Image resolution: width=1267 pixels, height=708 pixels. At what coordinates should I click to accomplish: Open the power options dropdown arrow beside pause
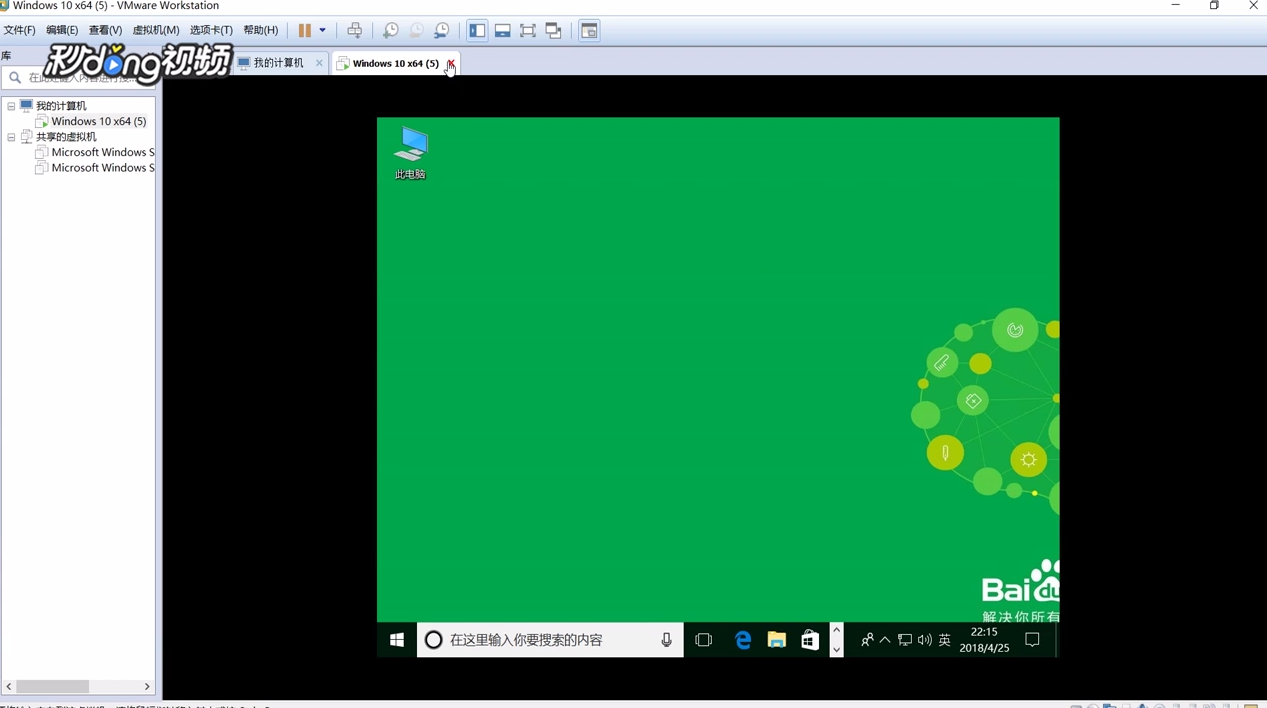point(322,31)
